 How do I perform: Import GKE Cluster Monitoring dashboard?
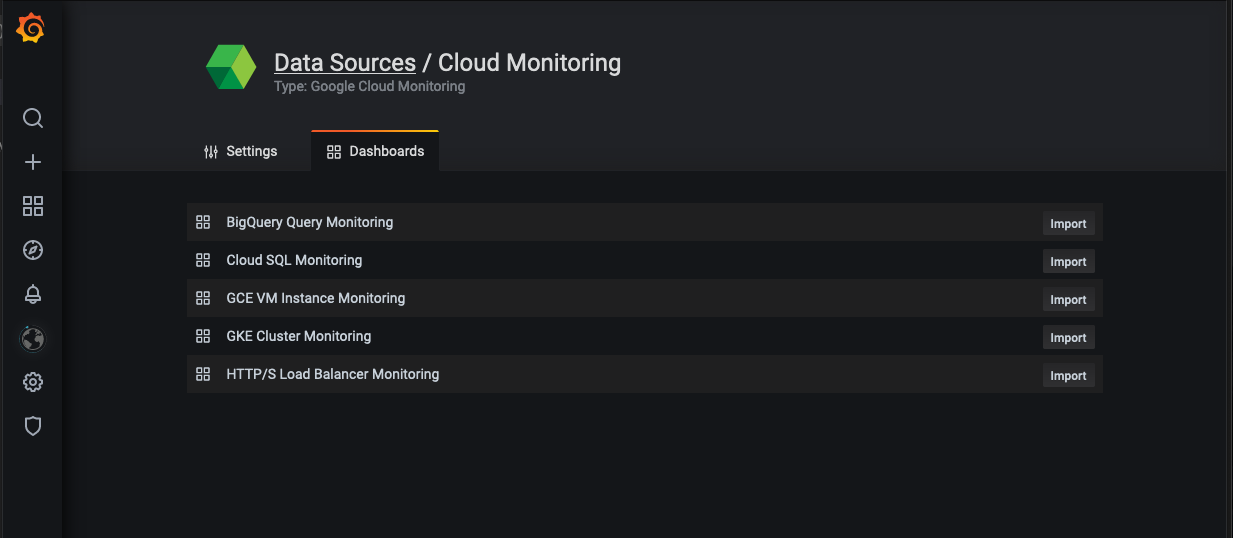[x=1068, y=338]
